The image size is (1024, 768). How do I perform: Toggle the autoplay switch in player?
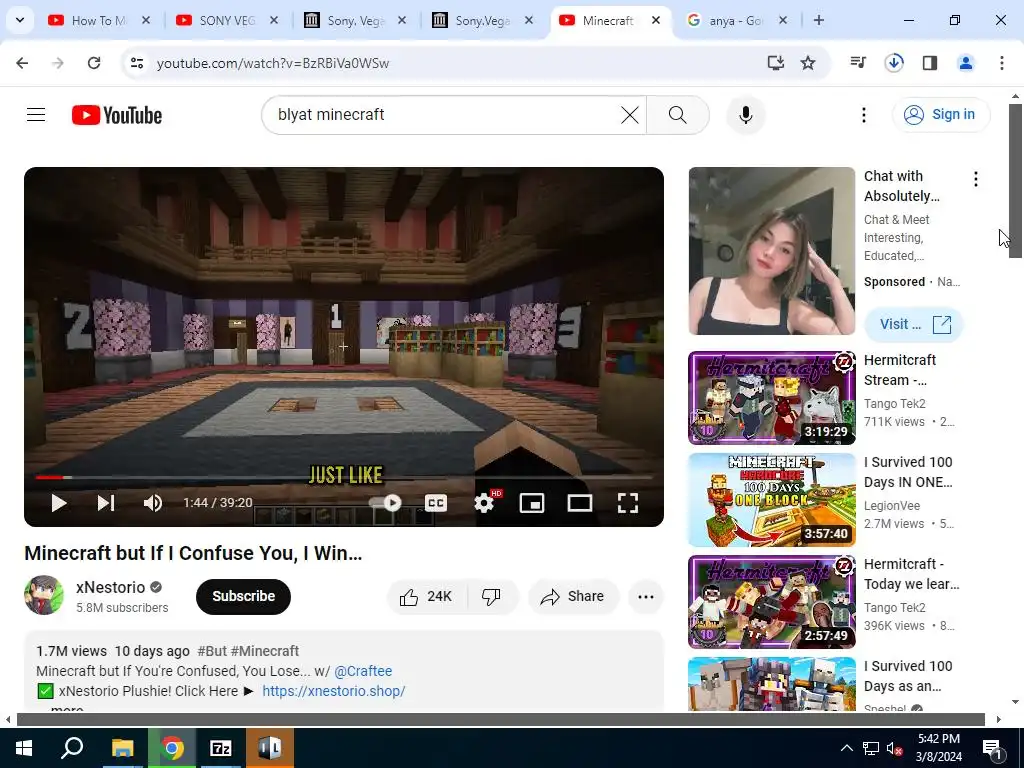tap(385, 503)
